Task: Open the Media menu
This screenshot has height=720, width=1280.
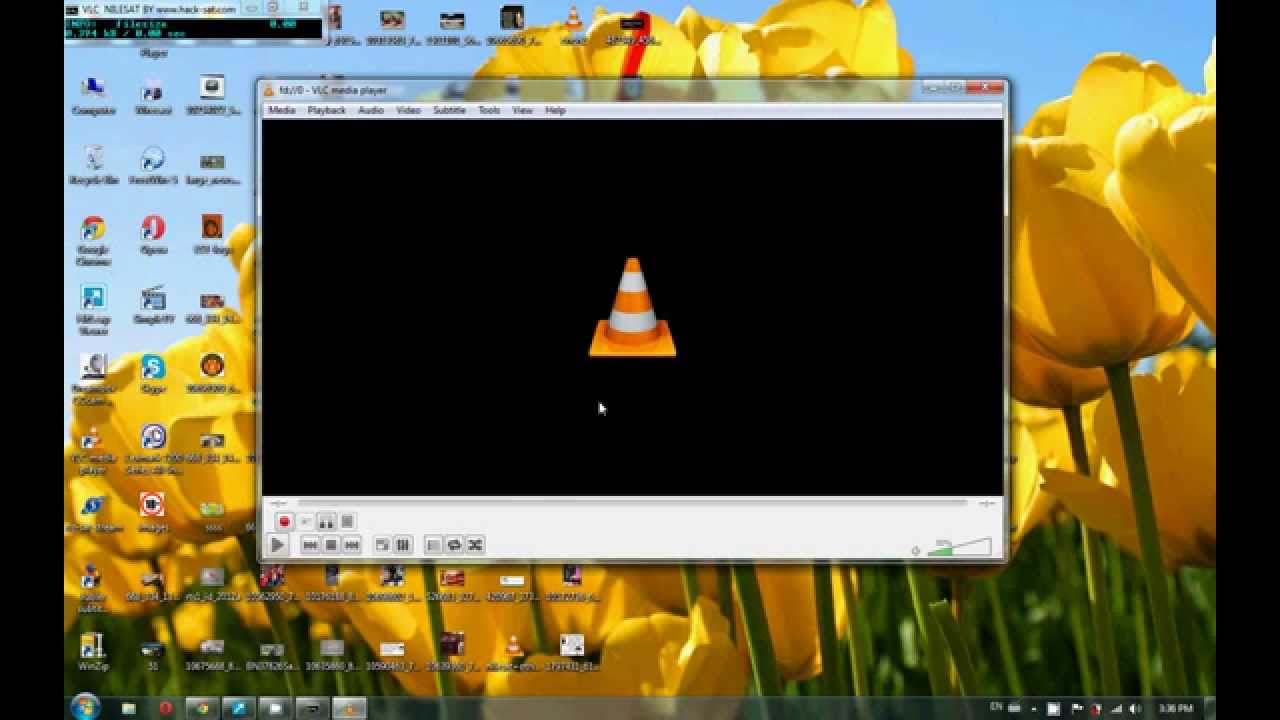Action: 281,110
